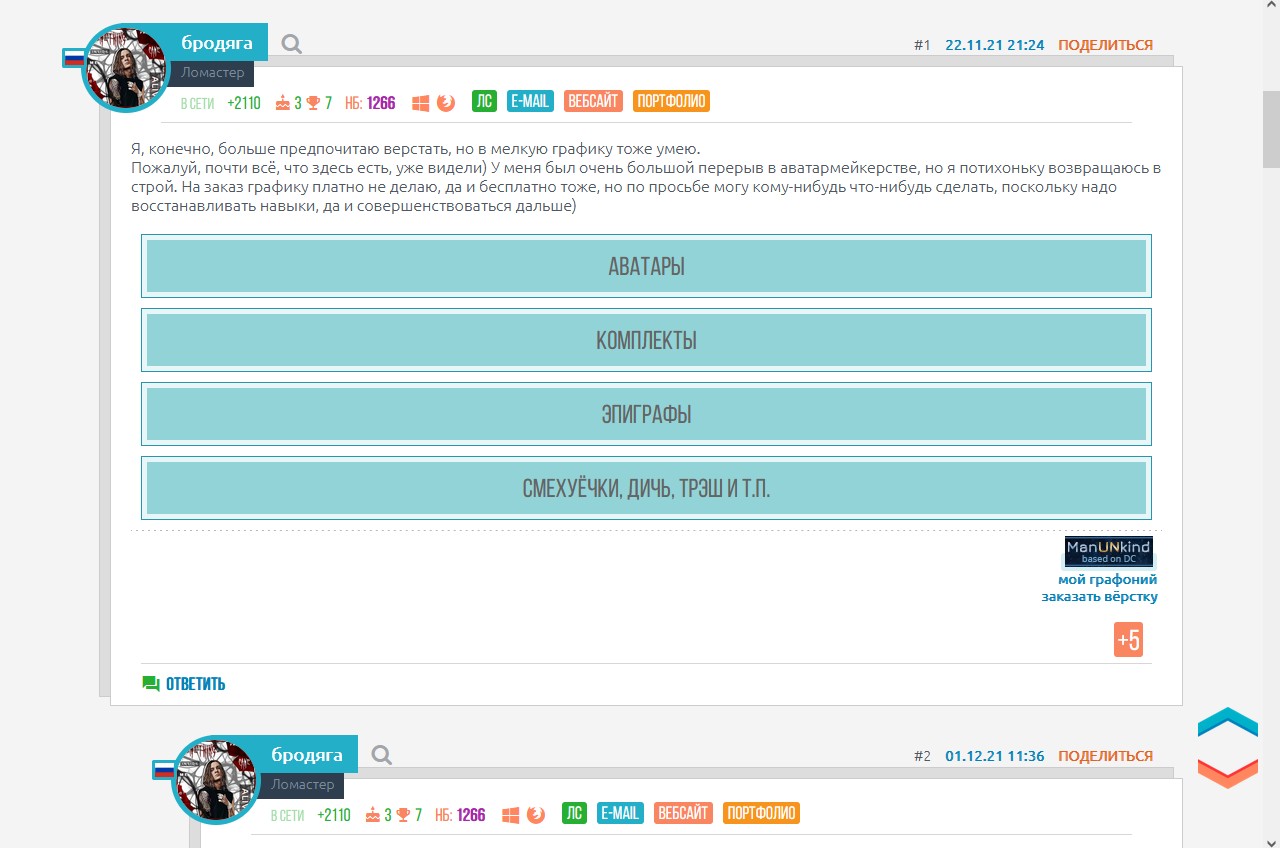Send a private message via ЛС in post #1
Screen dimensions: 1280x848
[484, 101]
